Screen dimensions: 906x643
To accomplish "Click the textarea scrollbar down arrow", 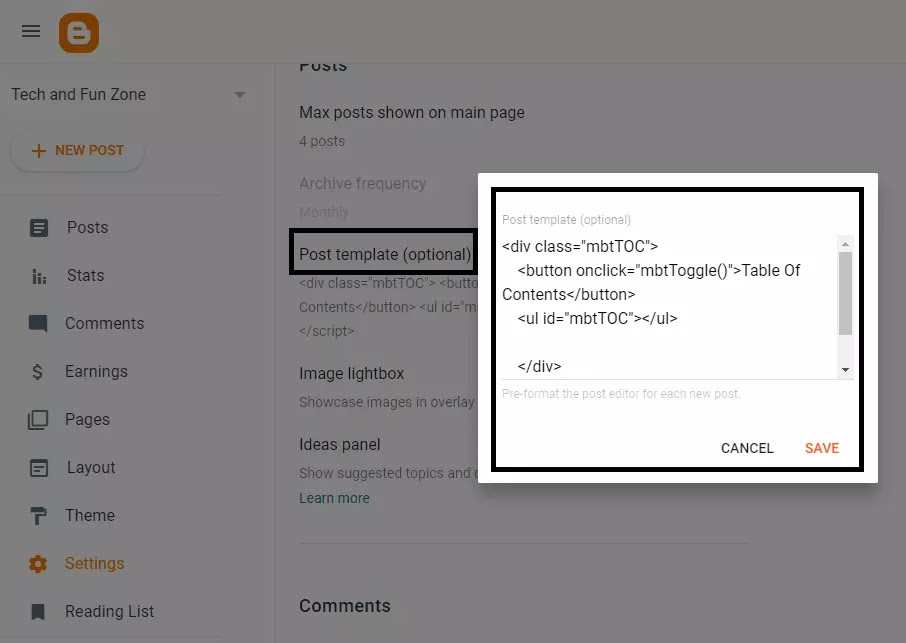I will click(845, 370).
